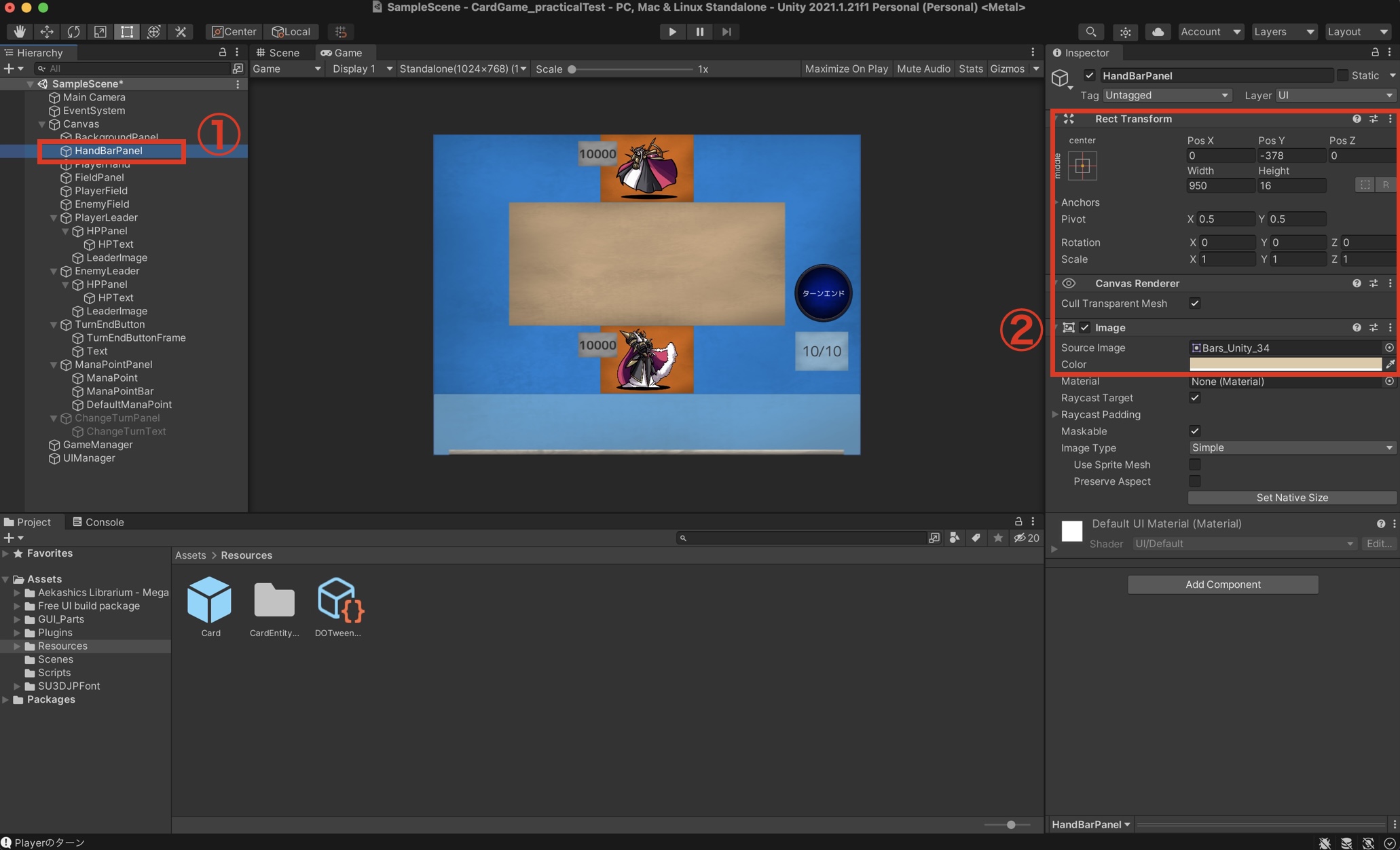Switch to the Scene tab

click(x=278, y=52)
